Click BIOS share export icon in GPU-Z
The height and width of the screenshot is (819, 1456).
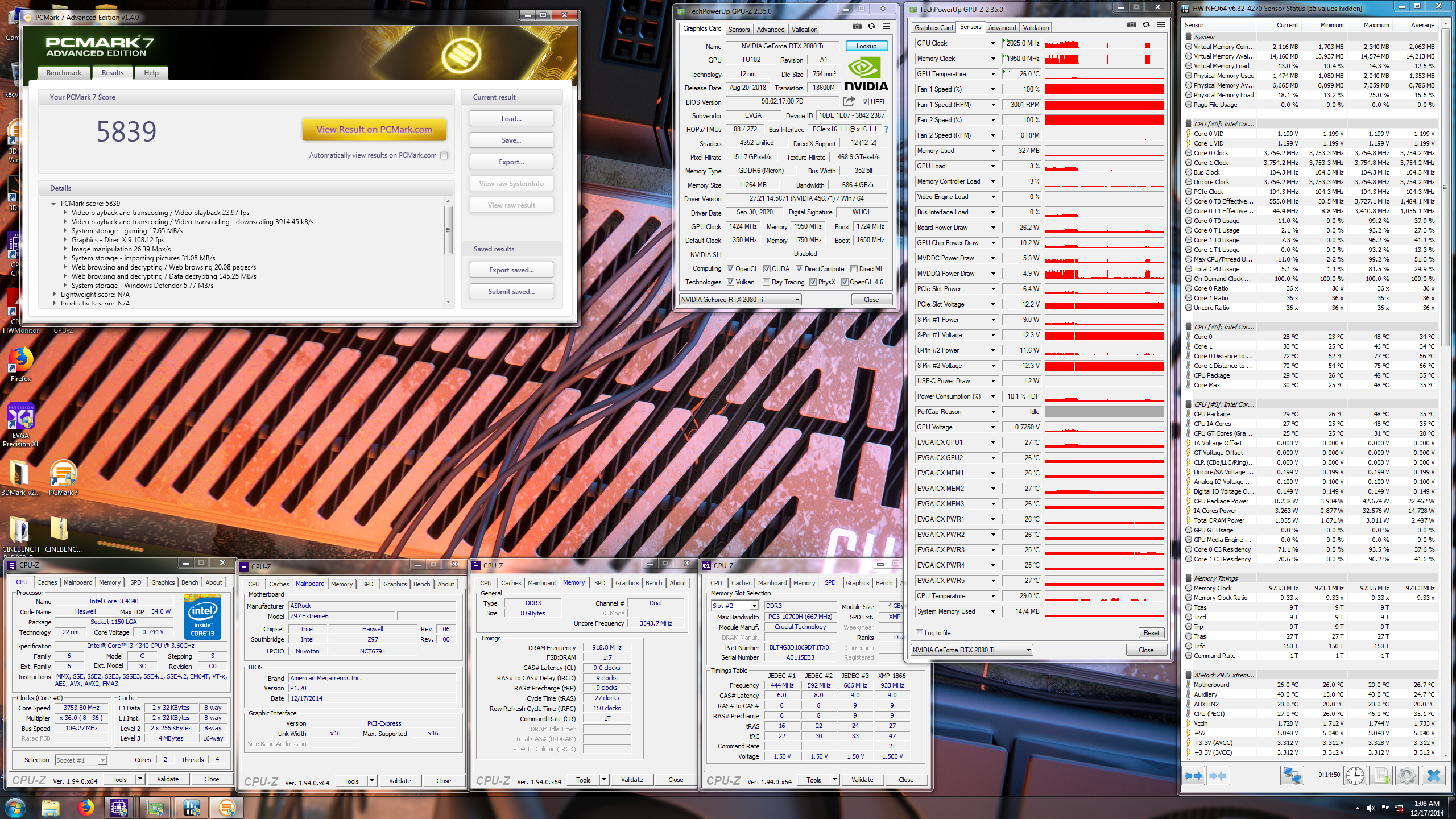849,101
